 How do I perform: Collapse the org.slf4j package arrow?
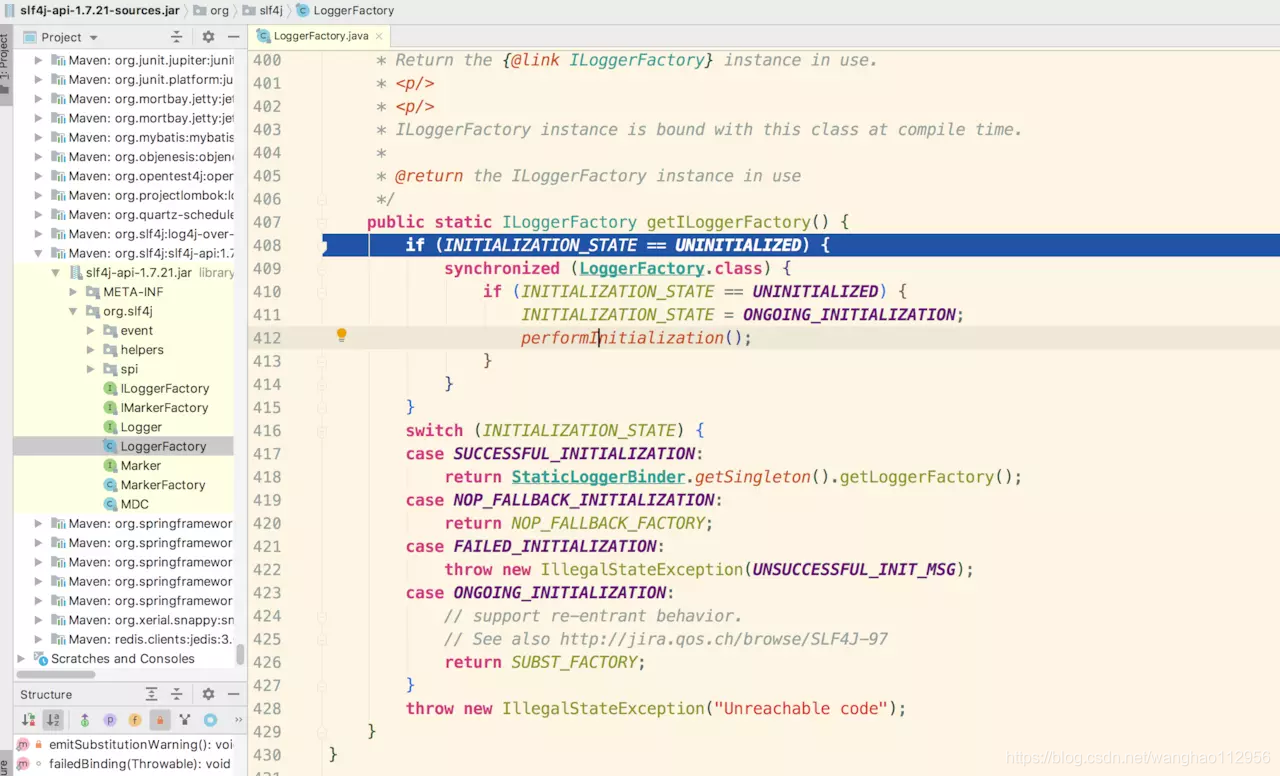(73, 311)
